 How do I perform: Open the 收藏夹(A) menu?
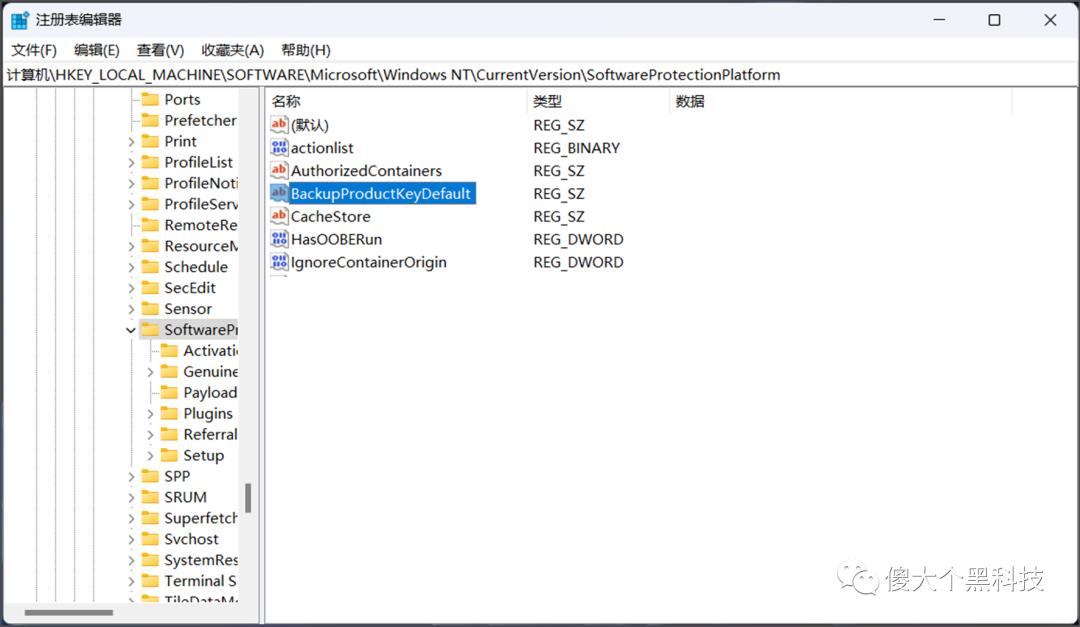231,49
